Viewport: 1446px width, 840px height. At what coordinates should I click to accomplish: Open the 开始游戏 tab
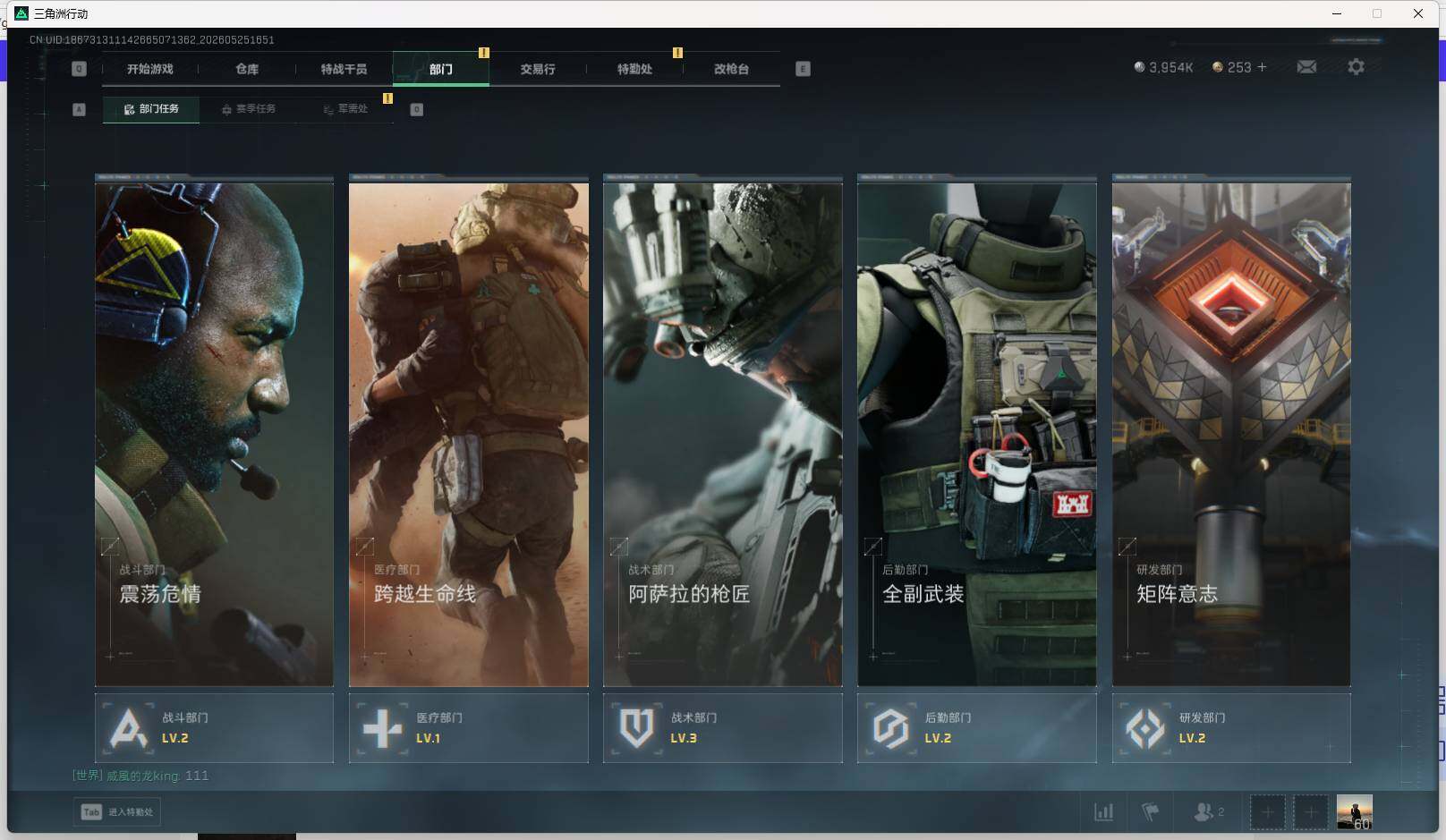[149, 69]
